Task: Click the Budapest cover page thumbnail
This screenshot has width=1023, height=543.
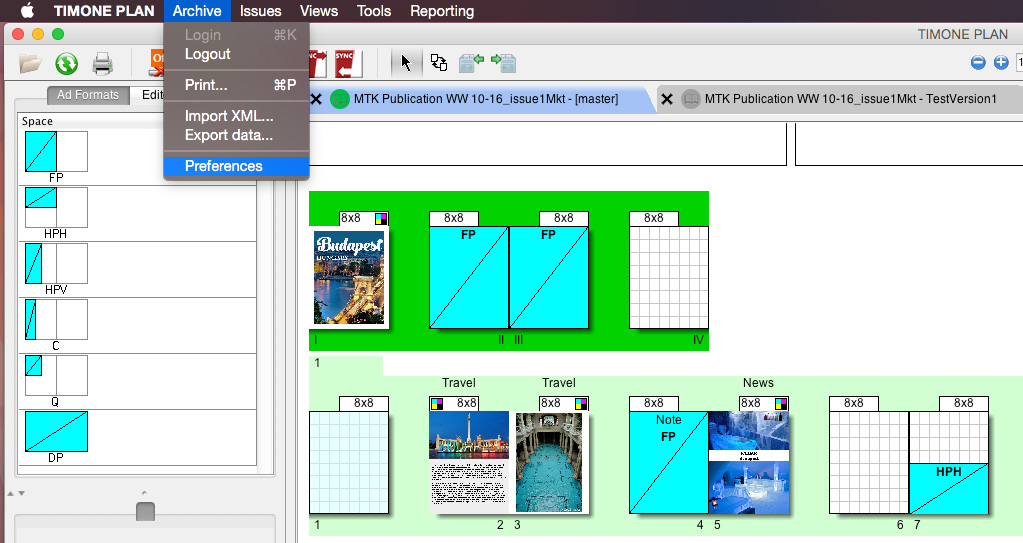Action: tap(349, 277)
